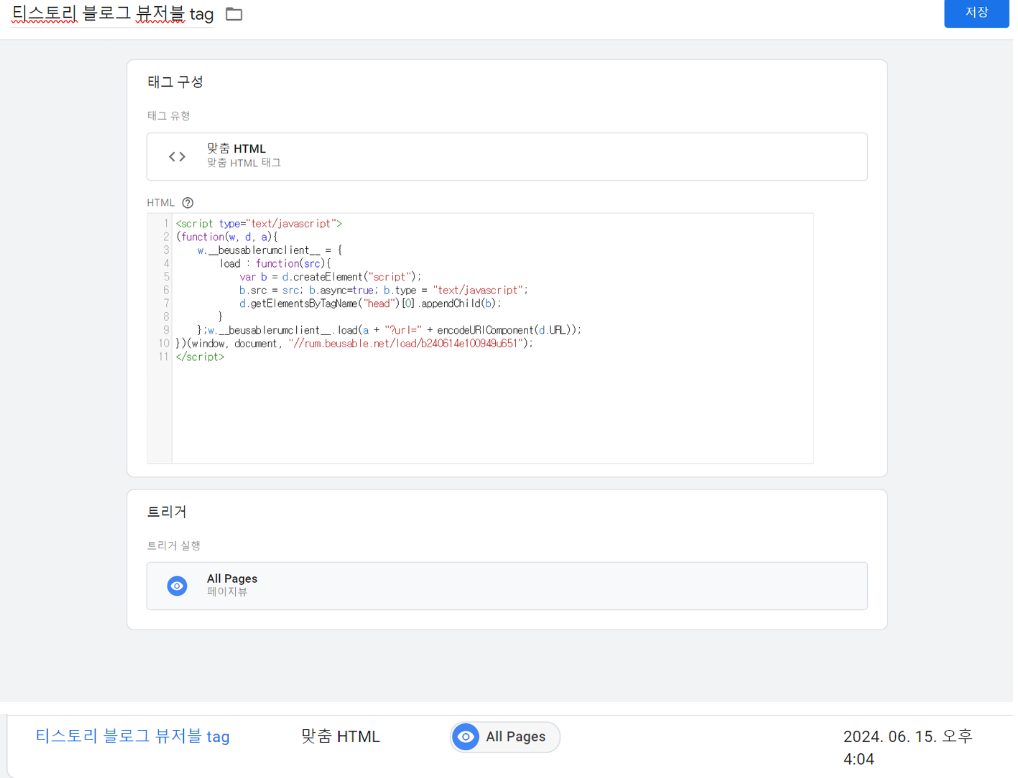Viewport: 1018px width, 778px height.
Task: Open the HTML help question mark icon
Action: [x=188, y=203]
